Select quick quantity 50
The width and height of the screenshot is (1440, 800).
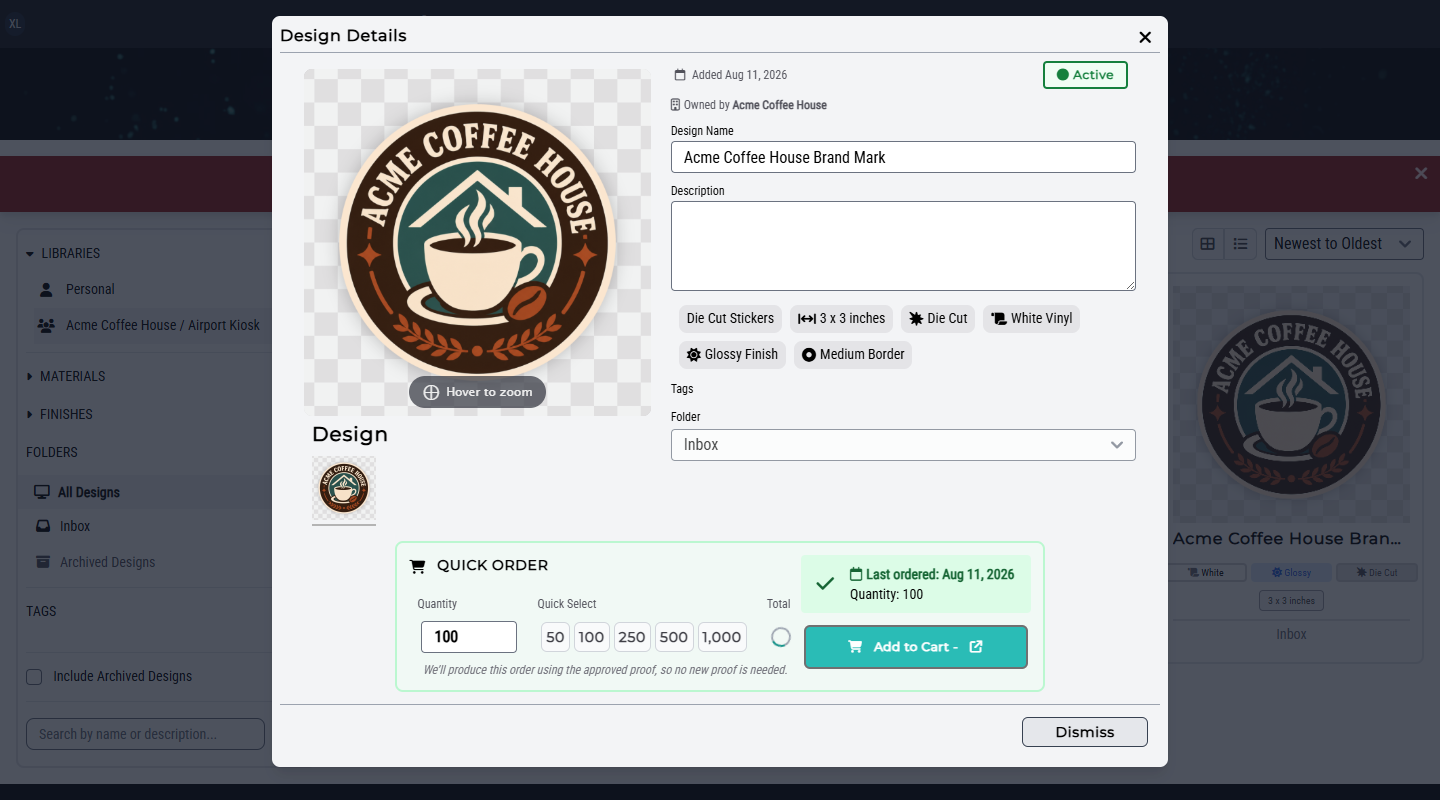pos(555,637)
